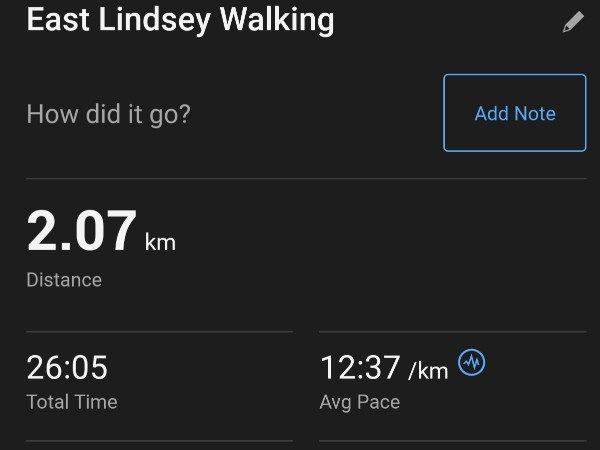This screenshot has width=600, height=450.
Task: Click the divider line beneath Avg Pace
Action: pyautogui.click(x=453, y=441)
